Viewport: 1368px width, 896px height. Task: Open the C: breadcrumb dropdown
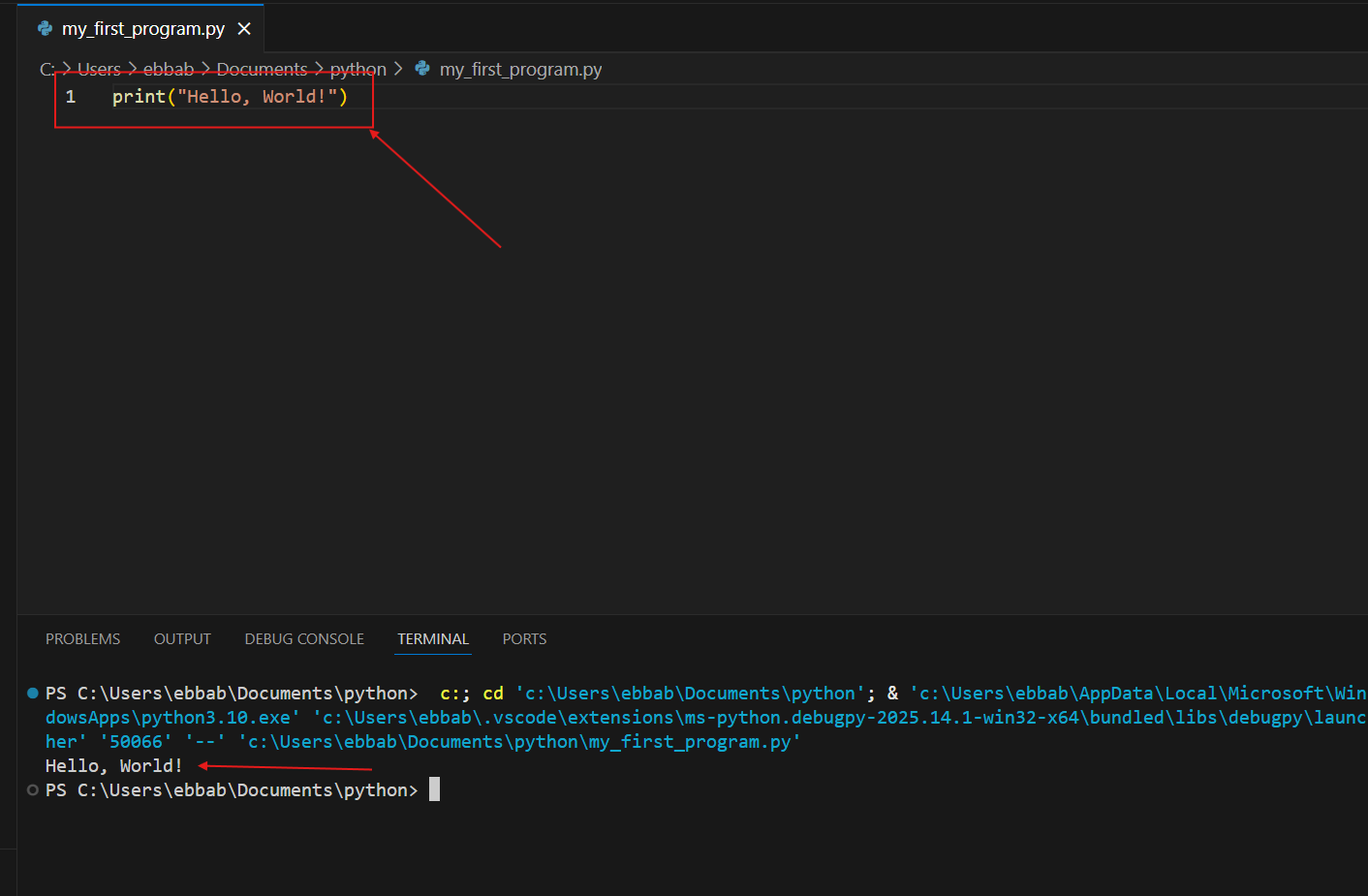click(47, 70)
